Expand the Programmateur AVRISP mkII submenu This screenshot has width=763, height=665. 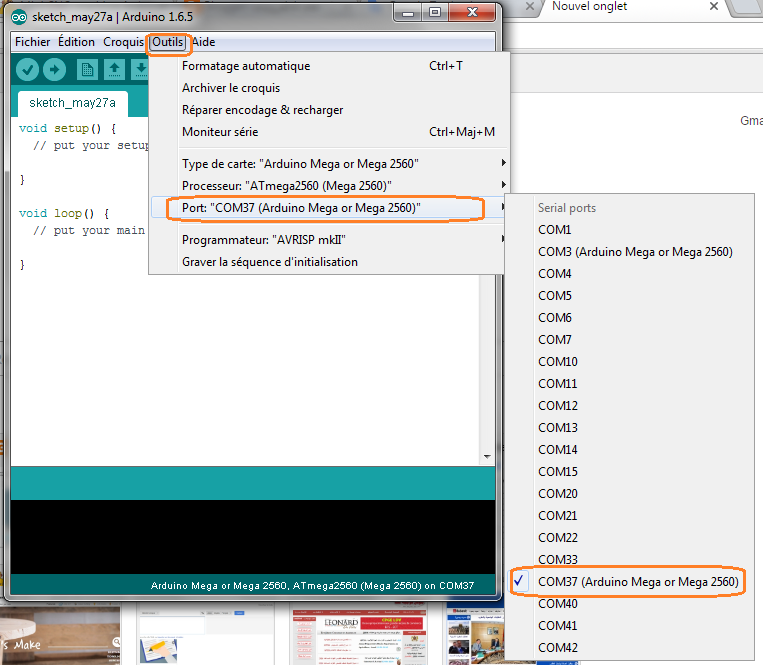pos(329,240)
